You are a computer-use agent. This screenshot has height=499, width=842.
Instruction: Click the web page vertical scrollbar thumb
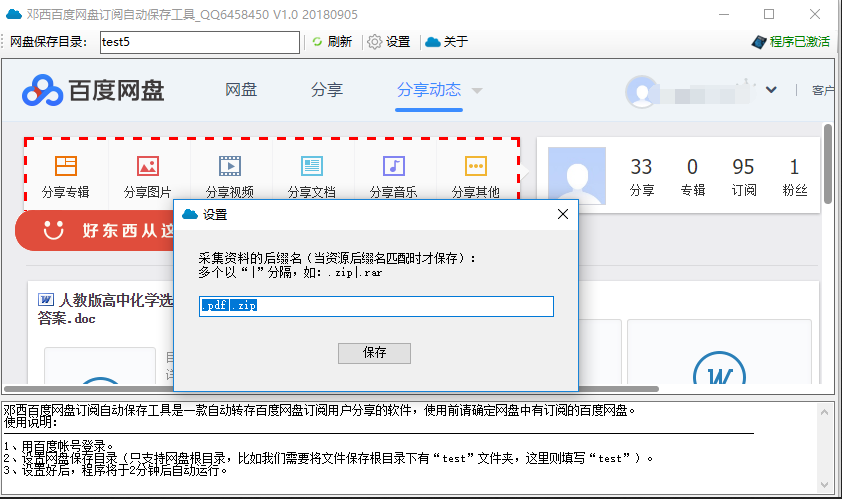(828, 163)
